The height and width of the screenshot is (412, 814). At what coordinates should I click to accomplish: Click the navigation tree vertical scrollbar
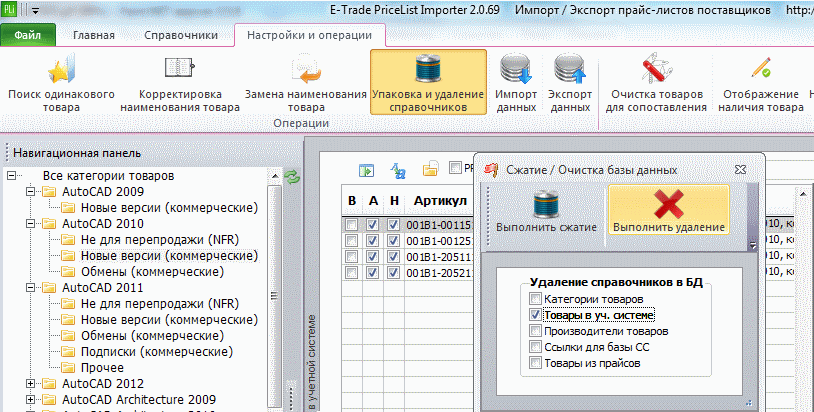[275, 296]
